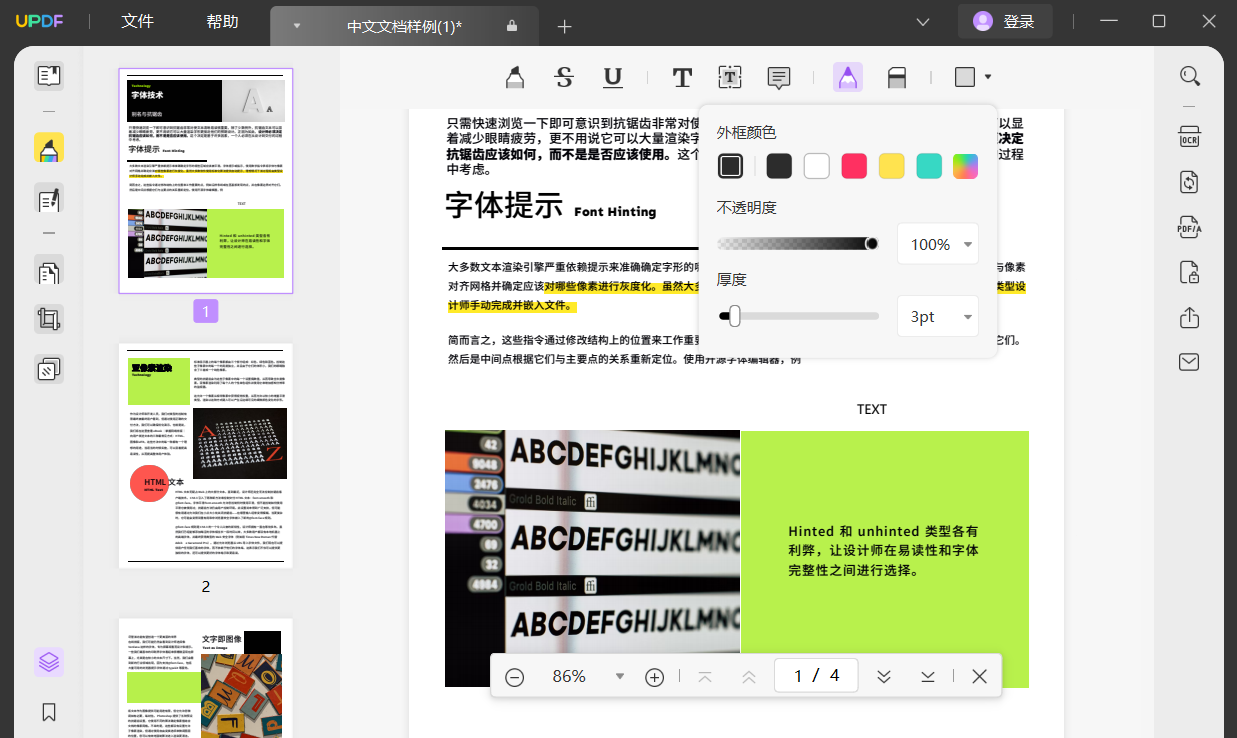Viewport: 1237px width, 738px height.
Task: Open comment mode in left sidebar
Action: pos(49,148)
